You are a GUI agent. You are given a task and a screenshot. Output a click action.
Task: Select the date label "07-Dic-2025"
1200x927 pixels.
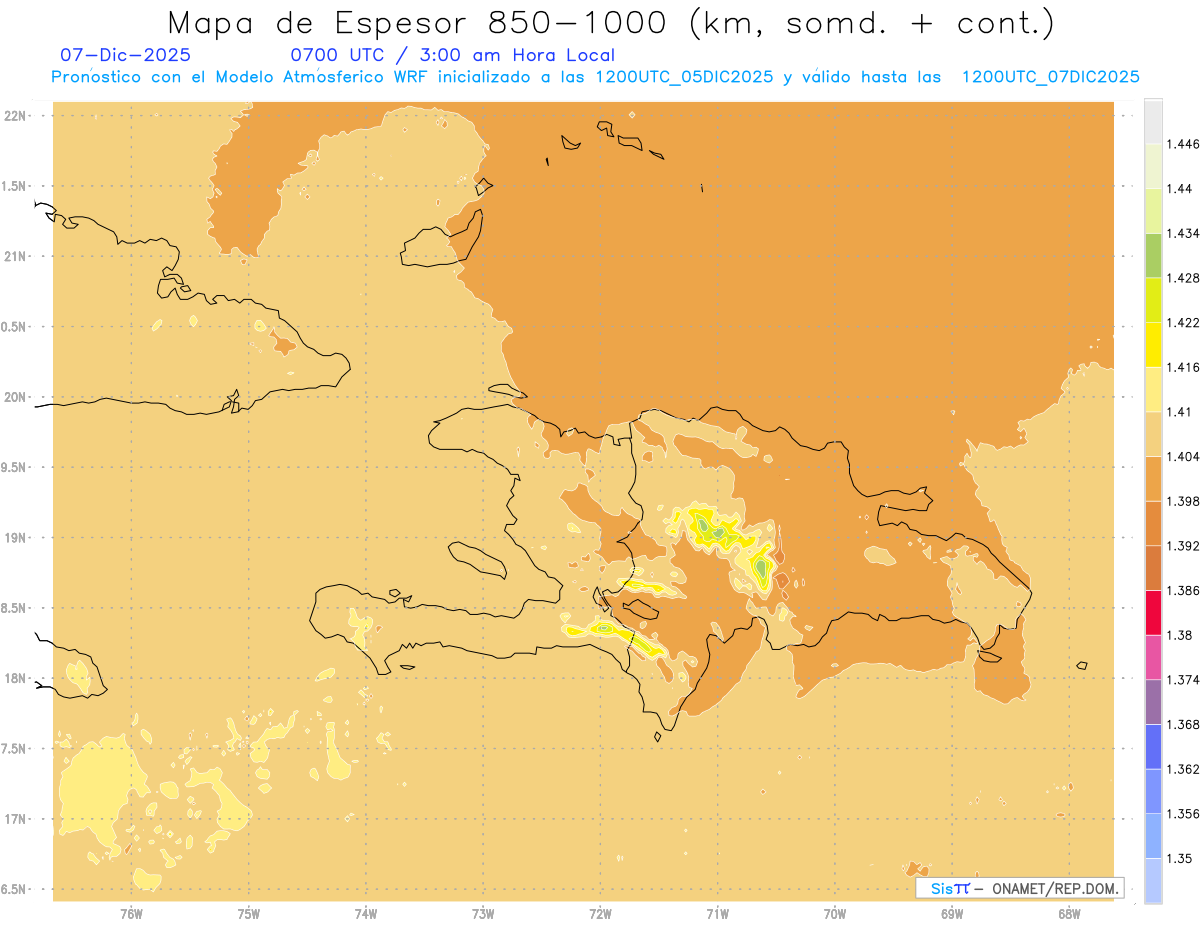(x=125, y=55)
